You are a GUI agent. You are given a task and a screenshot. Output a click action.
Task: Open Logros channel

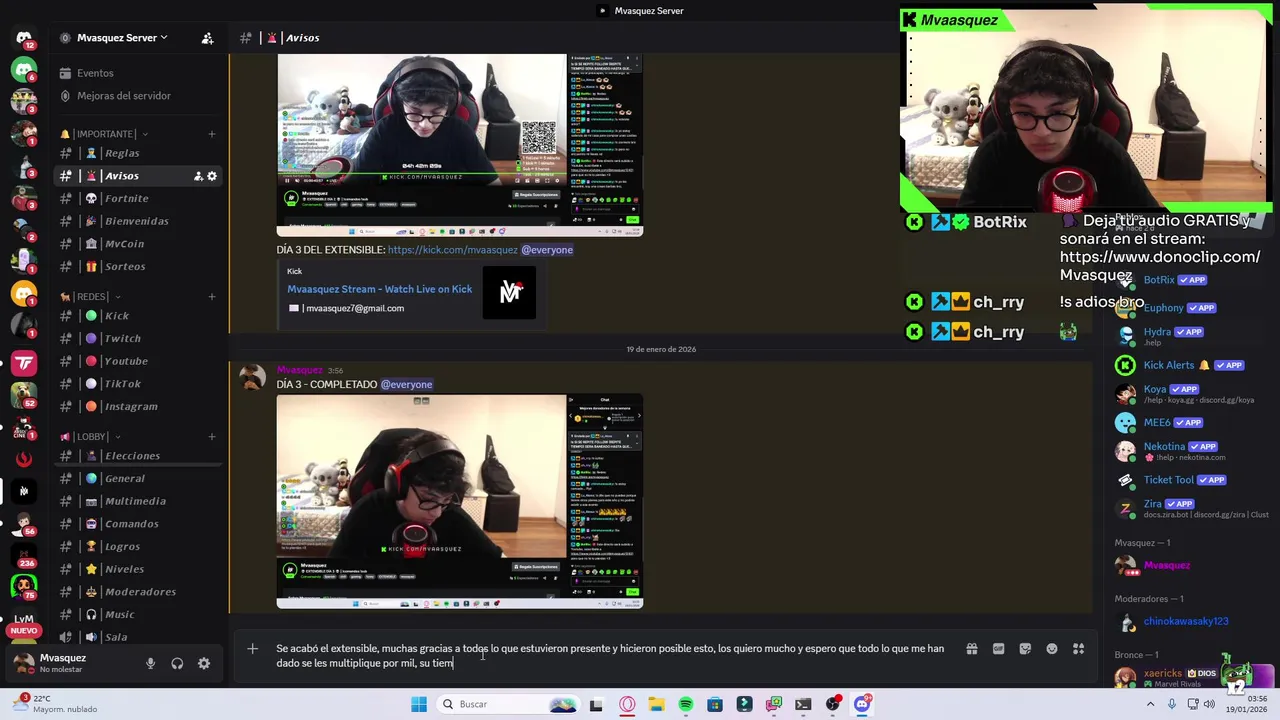pyautogui.click(x=136, y=547)
